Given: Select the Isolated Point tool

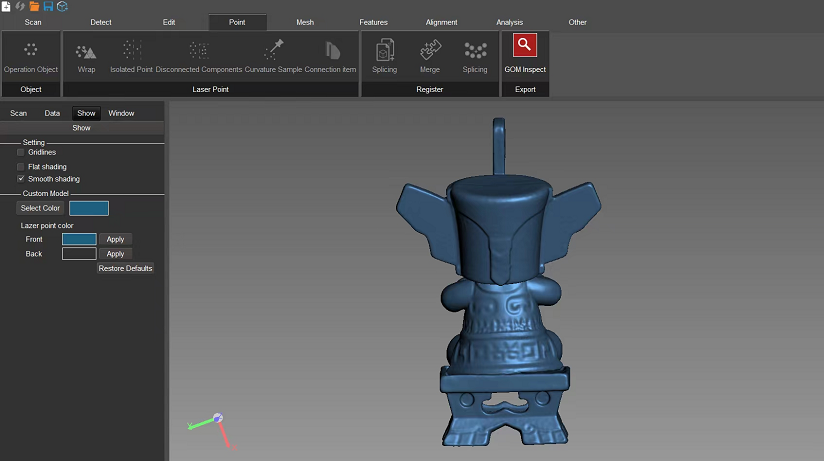Looking at the screenshot, I should point(131,57).
